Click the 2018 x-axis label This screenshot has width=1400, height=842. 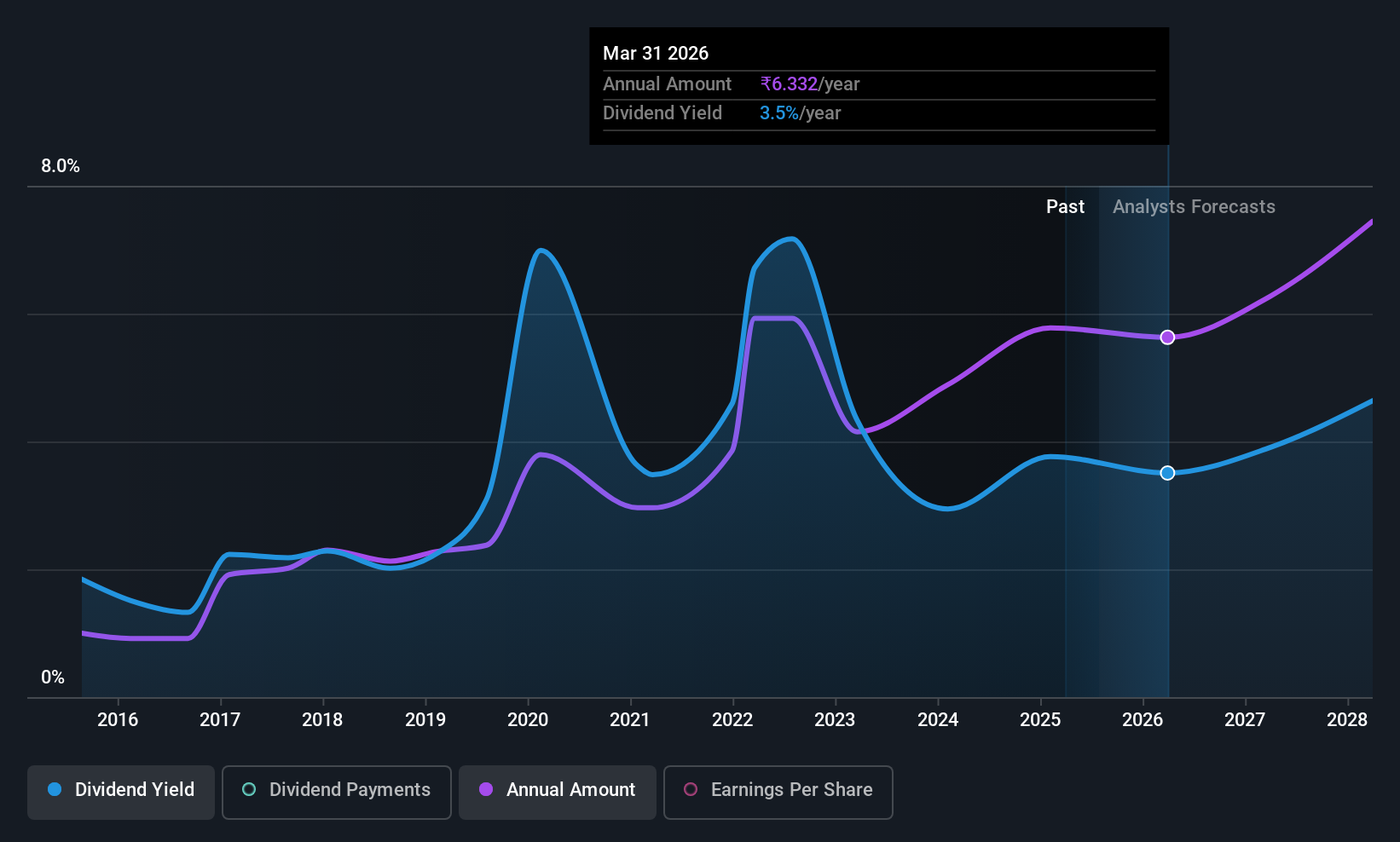click(x=322, y=720)
